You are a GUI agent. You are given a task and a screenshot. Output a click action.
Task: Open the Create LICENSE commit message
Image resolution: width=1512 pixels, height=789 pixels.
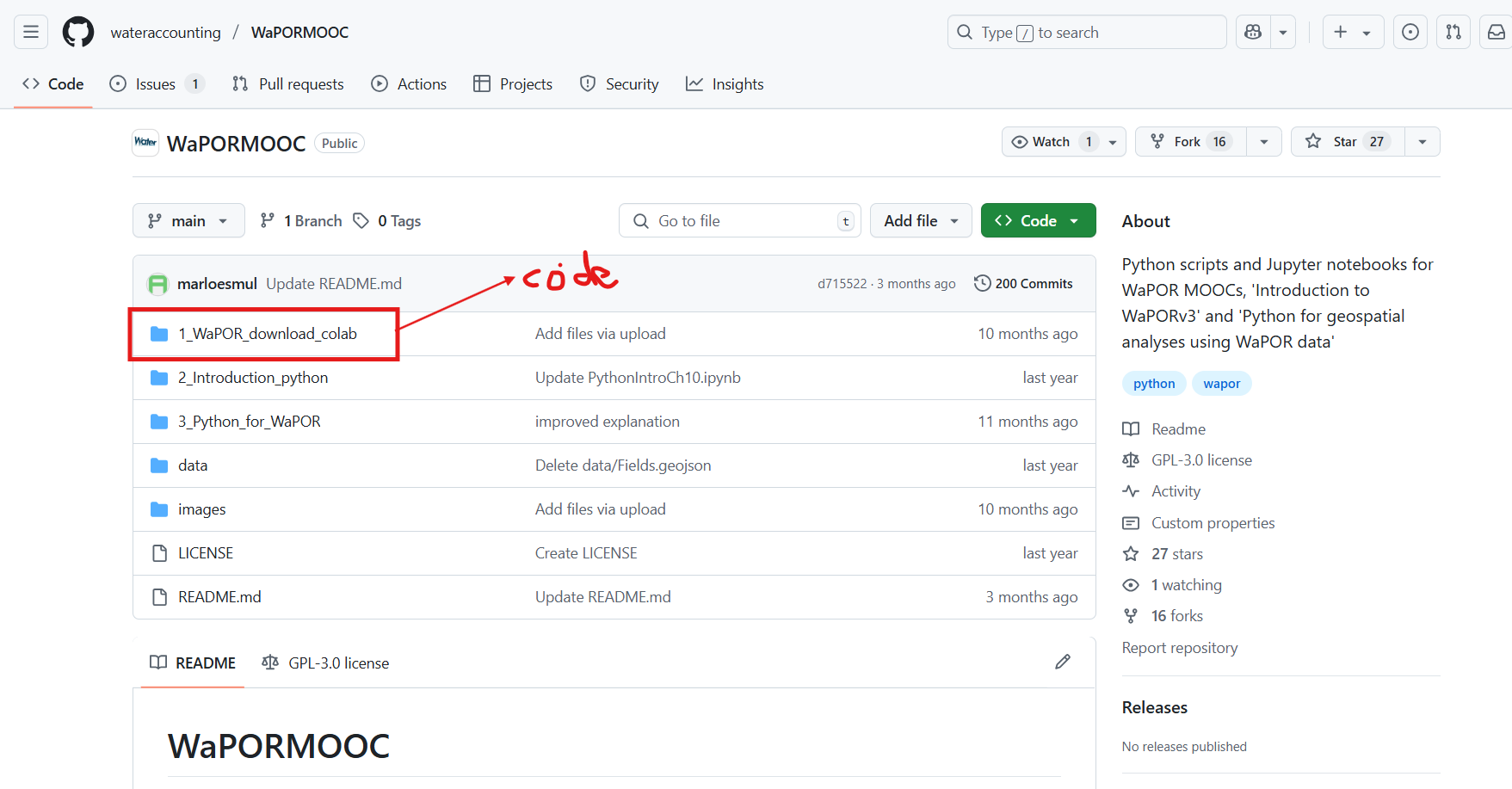click(586, 553)
